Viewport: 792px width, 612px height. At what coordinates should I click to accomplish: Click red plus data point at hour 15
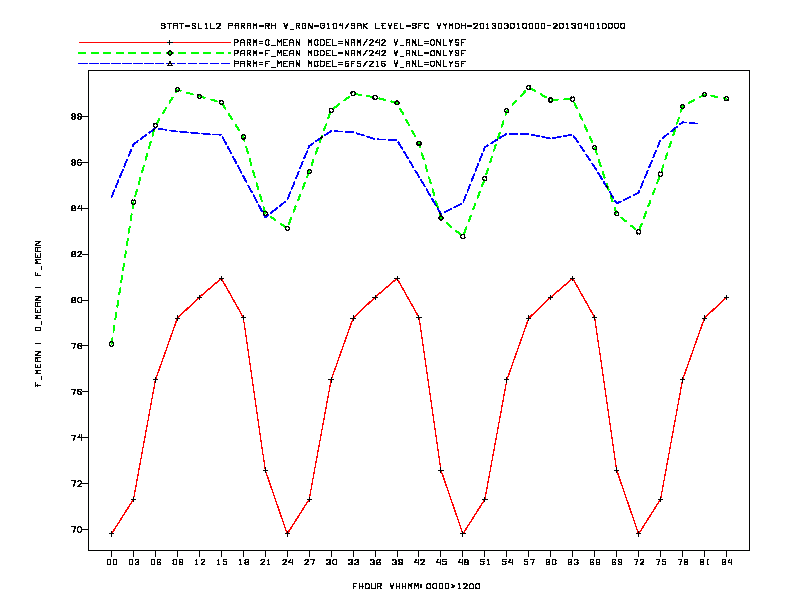221,279
